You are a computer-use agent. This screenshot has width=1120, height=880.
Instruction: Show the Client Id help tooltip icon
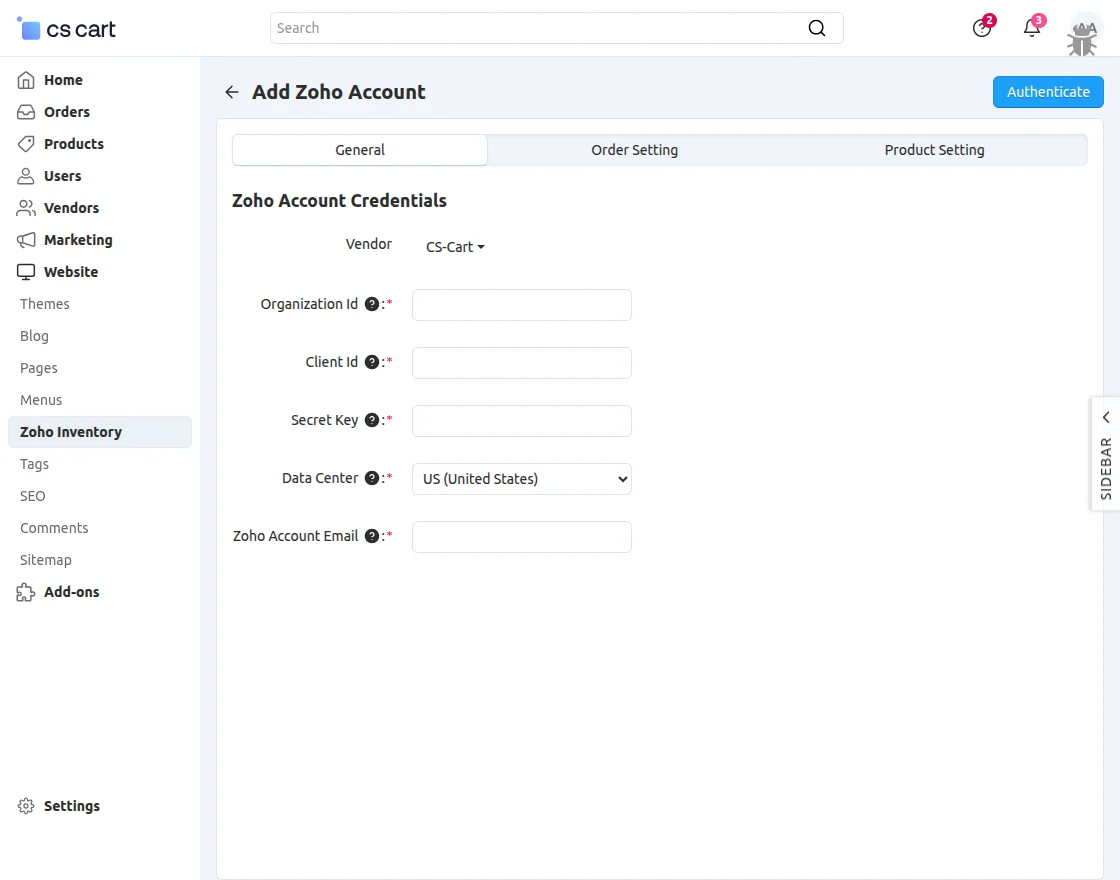[x=371, y=362]
